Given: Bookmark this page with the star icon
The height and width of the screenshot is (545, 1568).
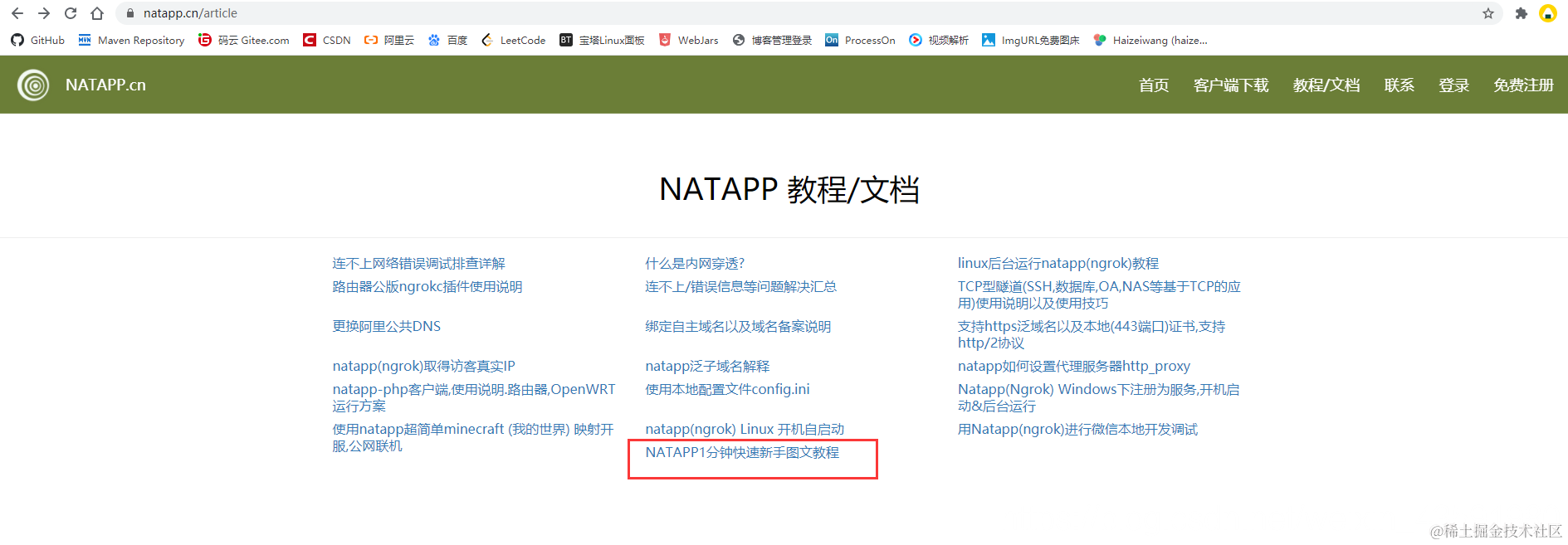Looking at the screenshot, I should tap(1488, 13).
